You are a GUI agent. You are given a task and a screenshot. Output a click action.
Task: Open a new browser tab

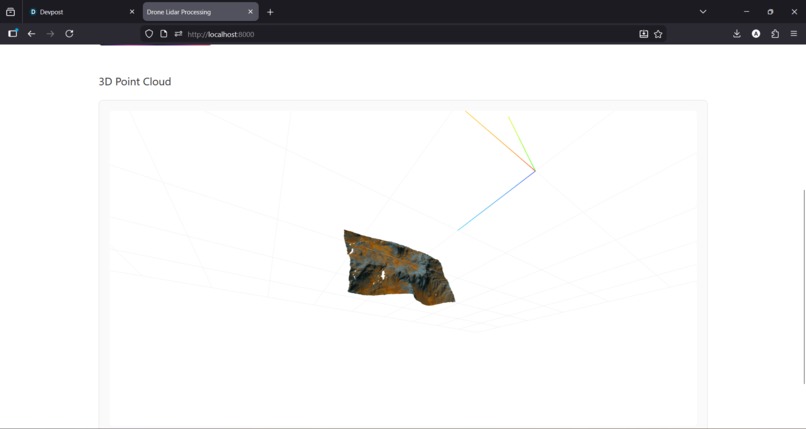(x=270, y=12)
